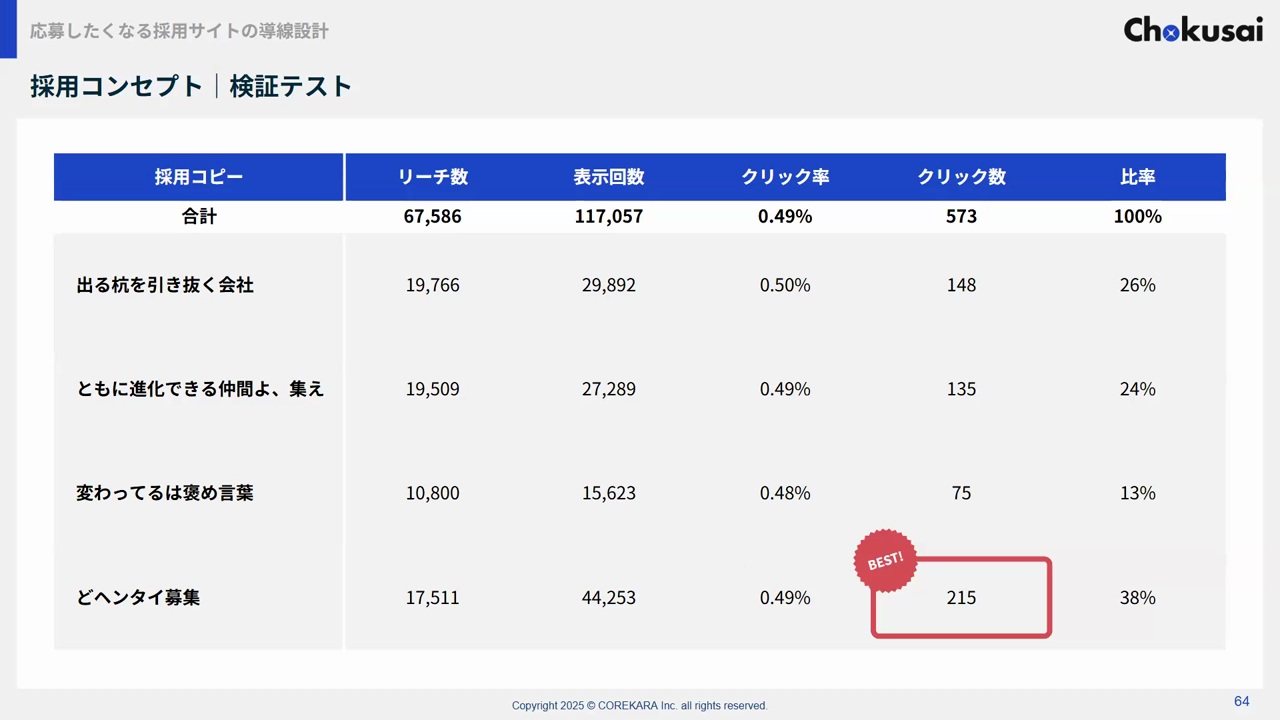Click the 38% ratio cell
This screenshot has width=1280, height=720.
tap(1138, 598)
